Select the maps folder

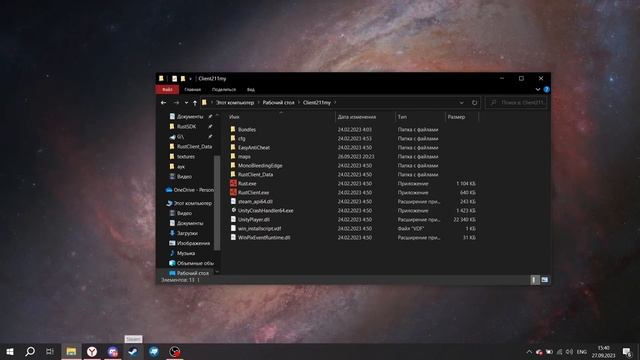pos(244,156)
